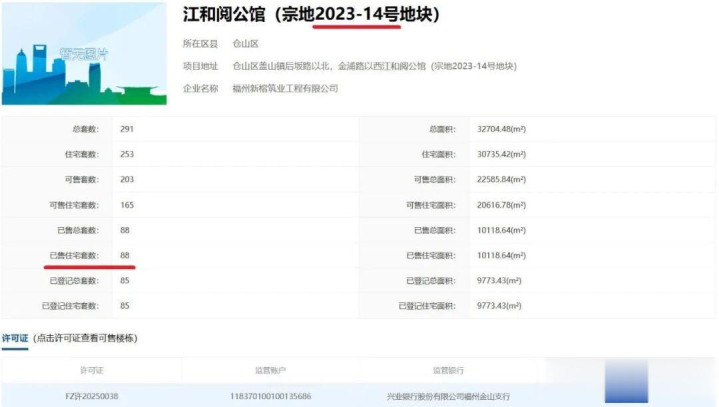Click the 许可证 column header
719x407 pixels.
click(91, 370)
